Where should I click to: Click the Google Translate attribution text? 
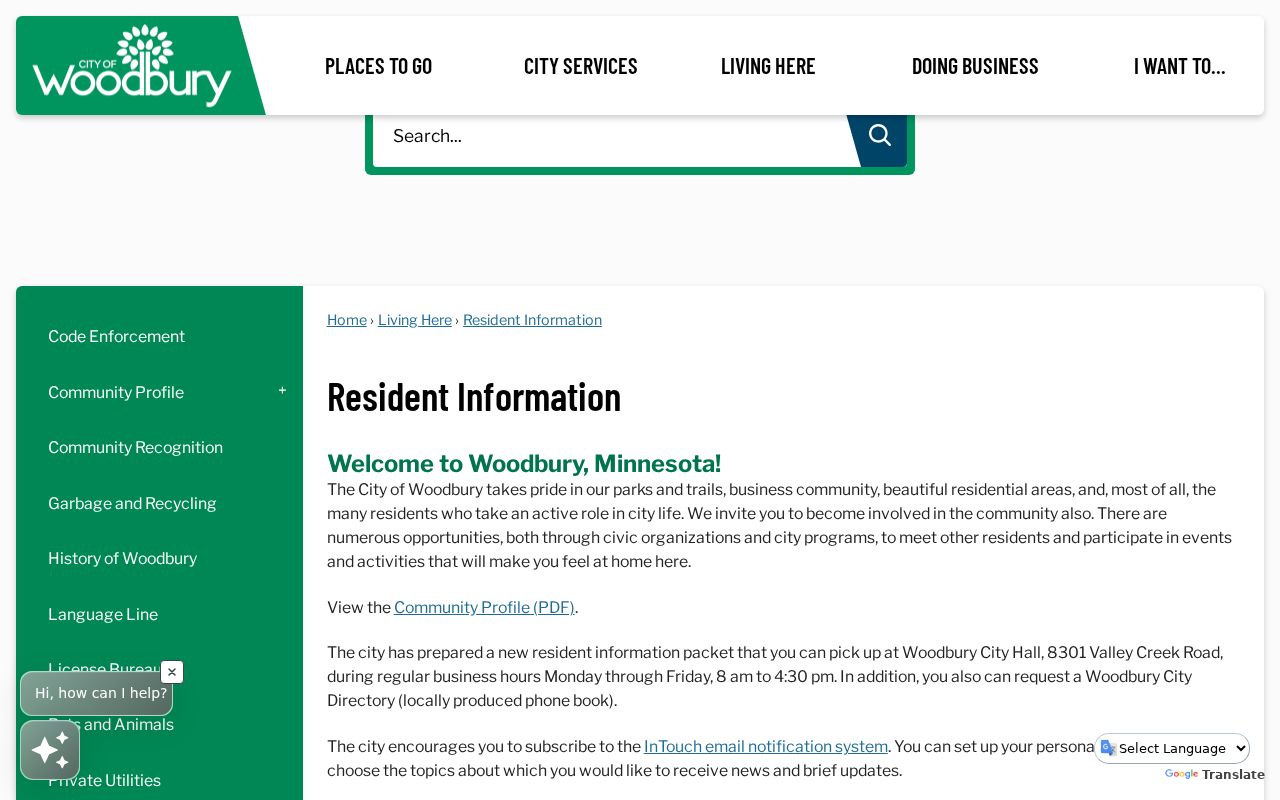click(x=1215, y=775)
